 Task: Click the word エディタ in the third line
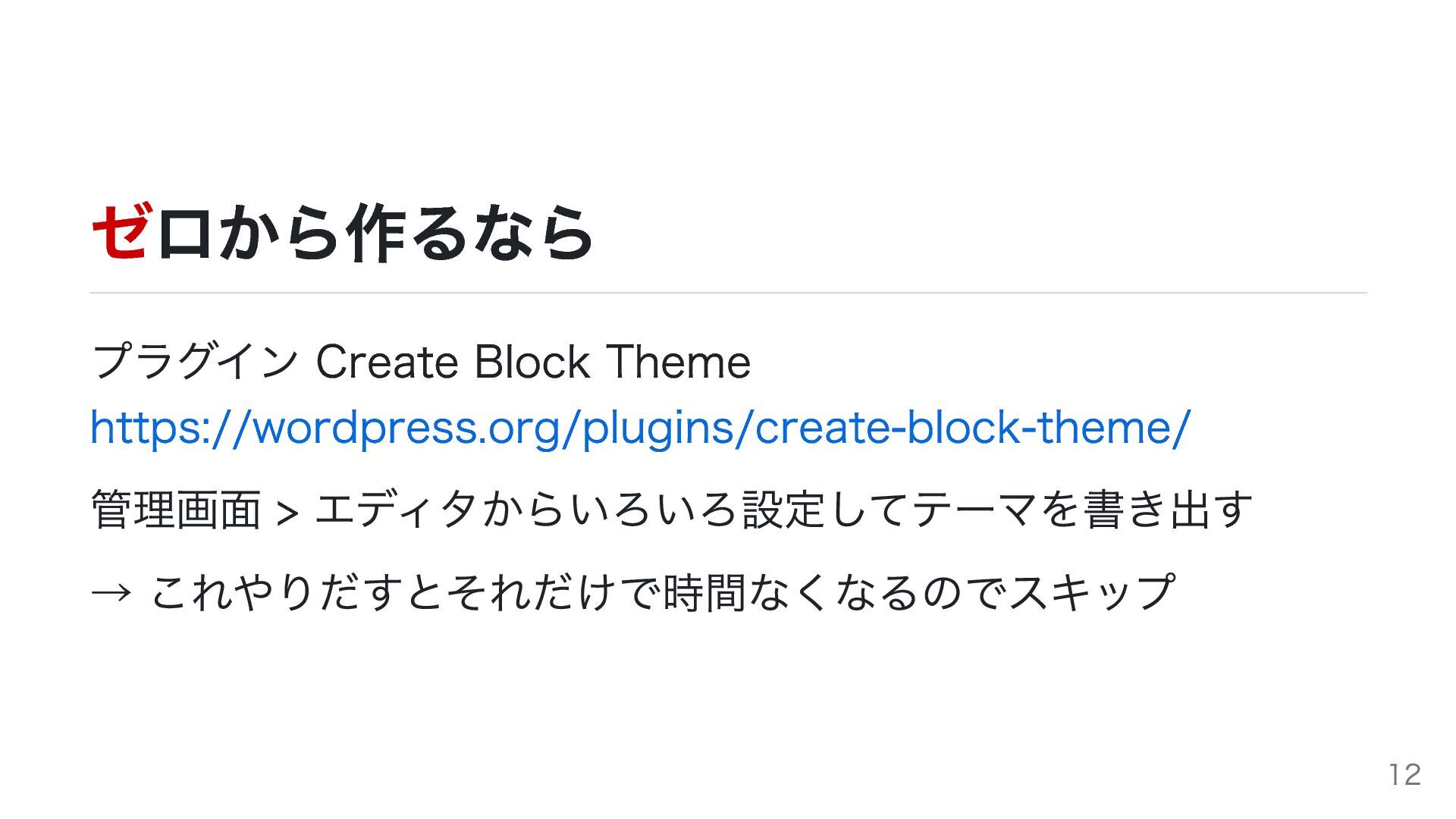[396, 509]
